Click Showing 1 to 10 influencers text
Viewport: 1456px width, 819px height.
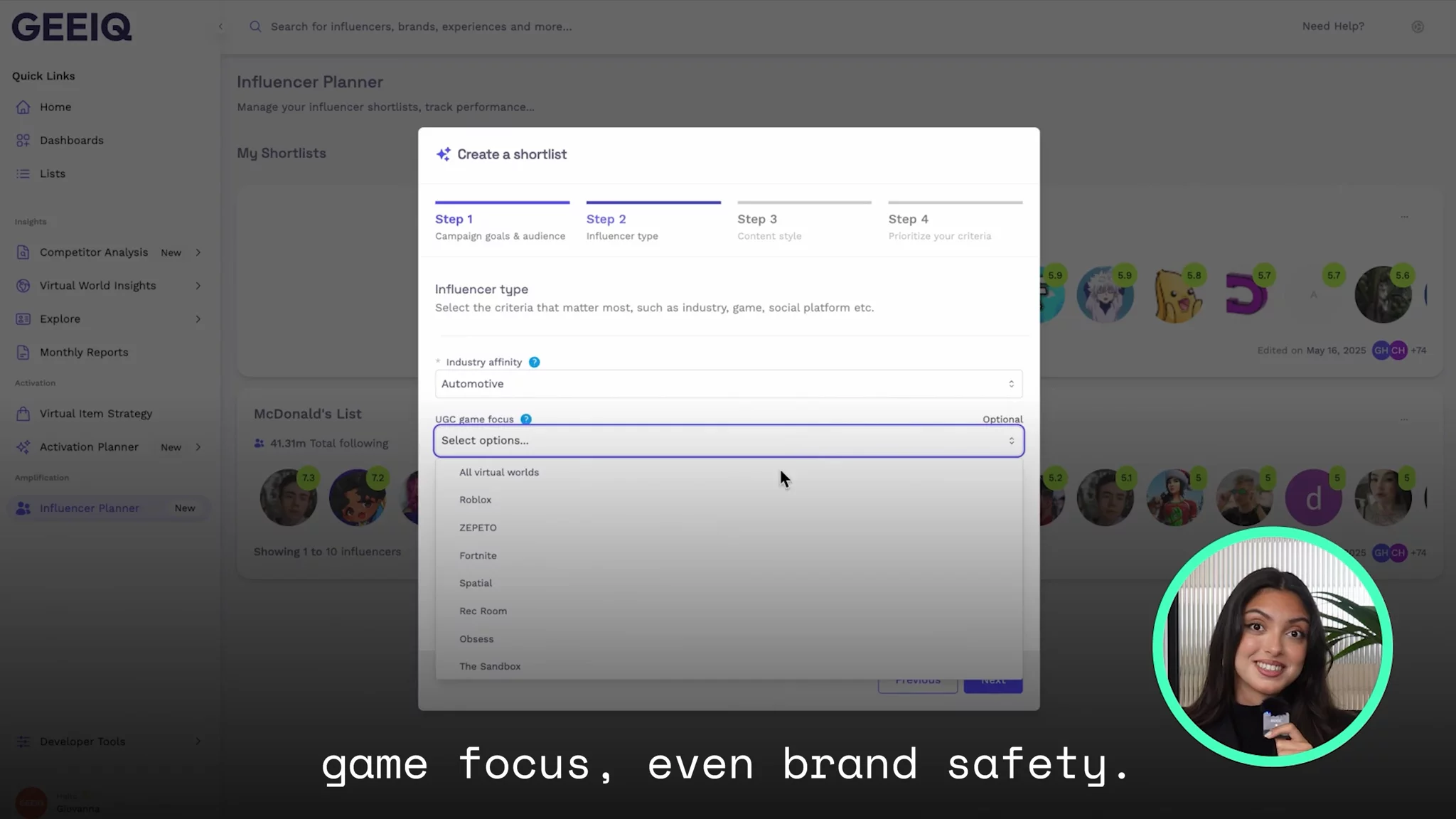click(x=327, y=552)
